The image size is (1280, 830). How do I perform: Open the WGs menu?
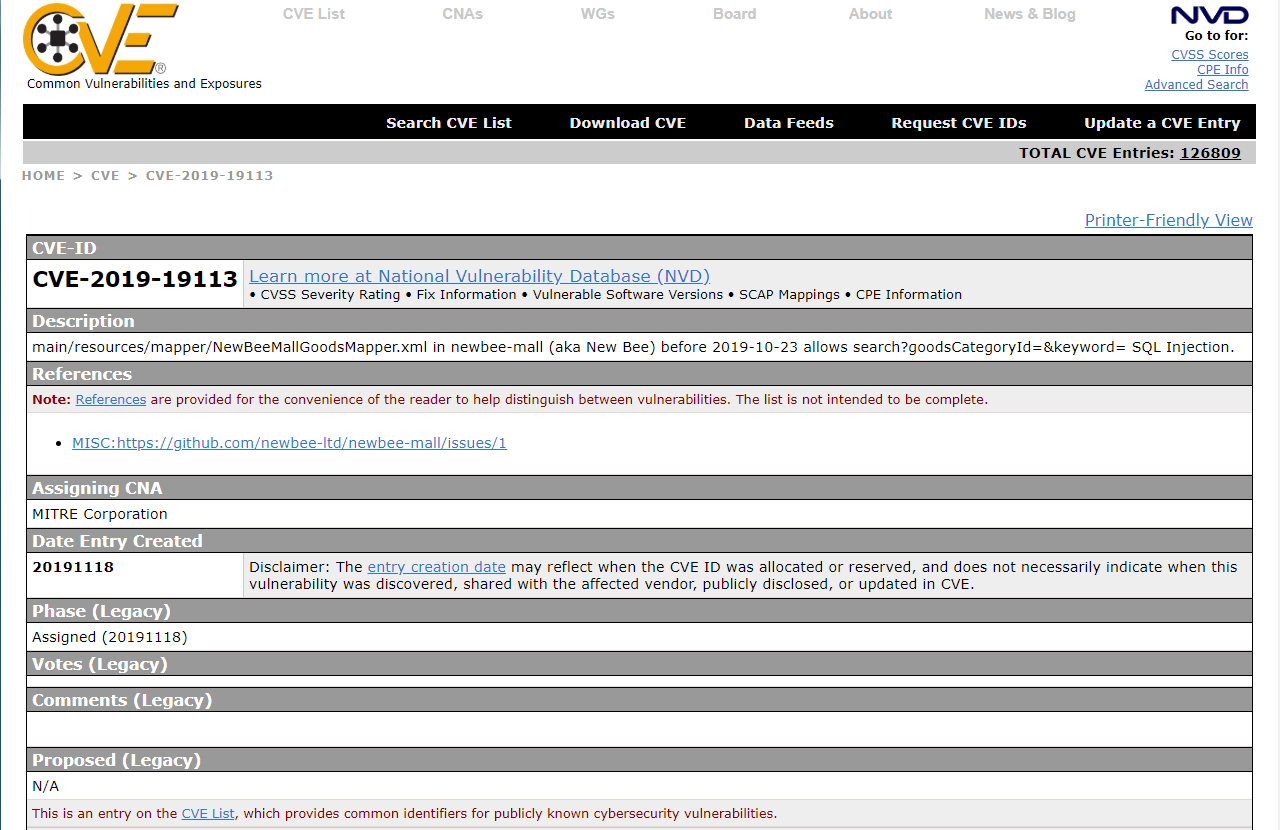(598, 14)
